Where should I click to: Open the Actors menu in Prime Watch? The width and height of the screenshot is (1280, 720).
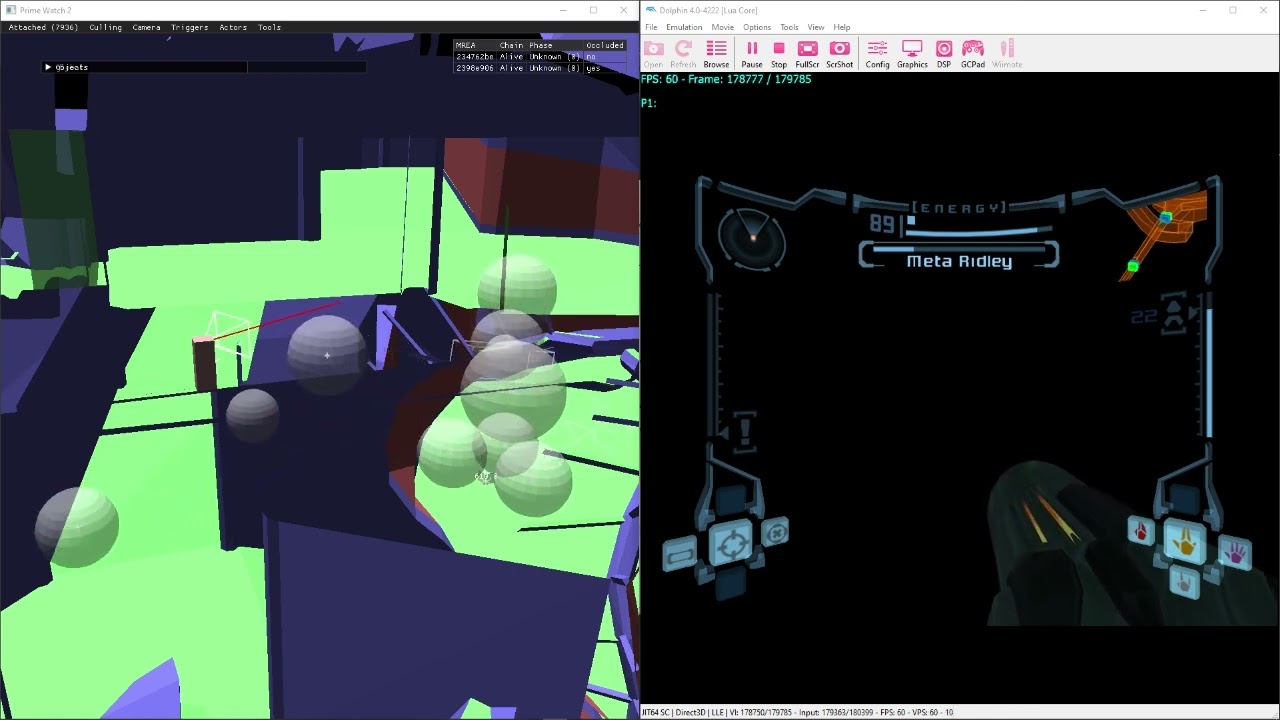(x=233, y=27)
